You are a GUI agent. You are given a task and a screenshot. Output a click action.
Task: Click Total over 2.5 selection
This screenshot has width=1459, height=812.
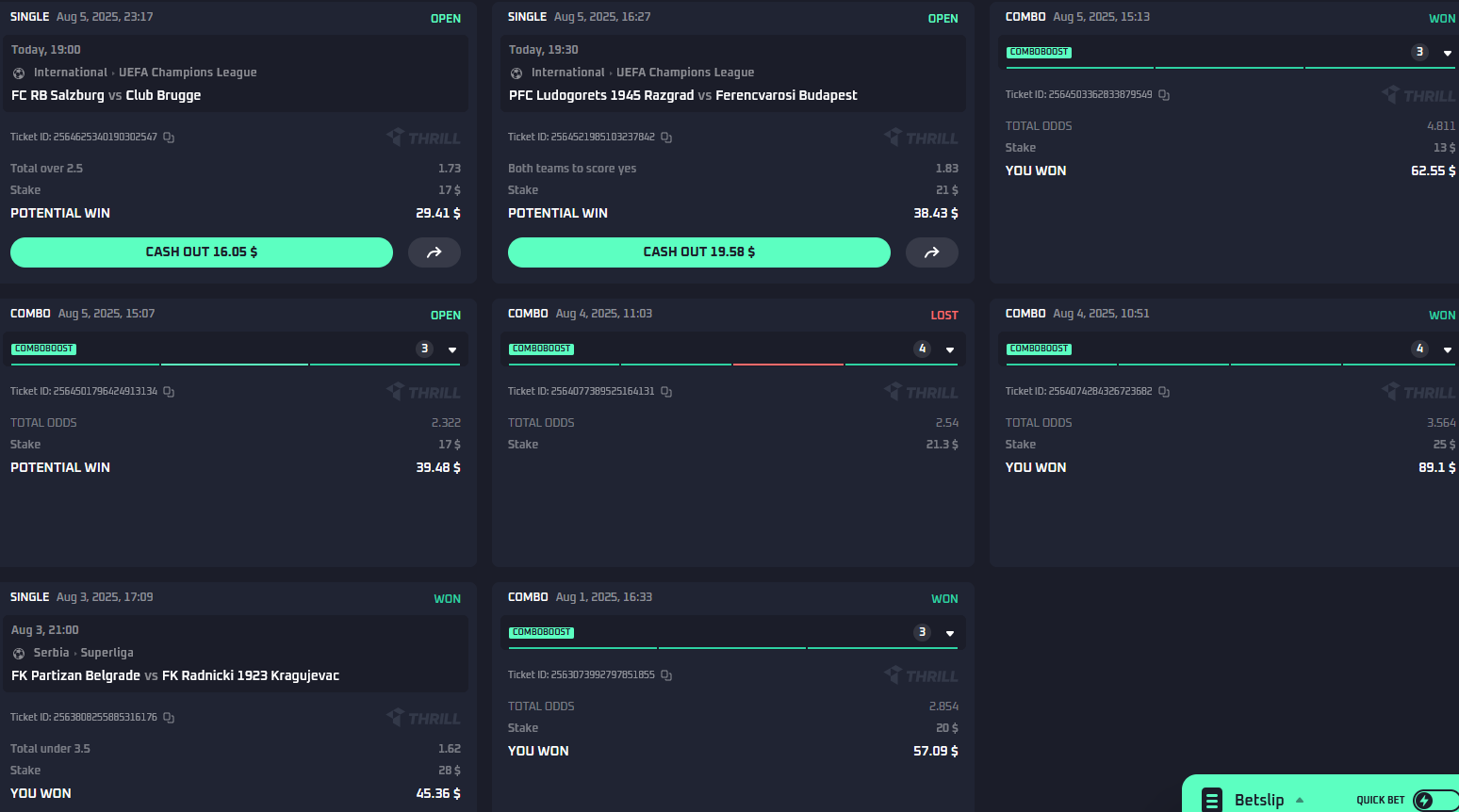47,169
